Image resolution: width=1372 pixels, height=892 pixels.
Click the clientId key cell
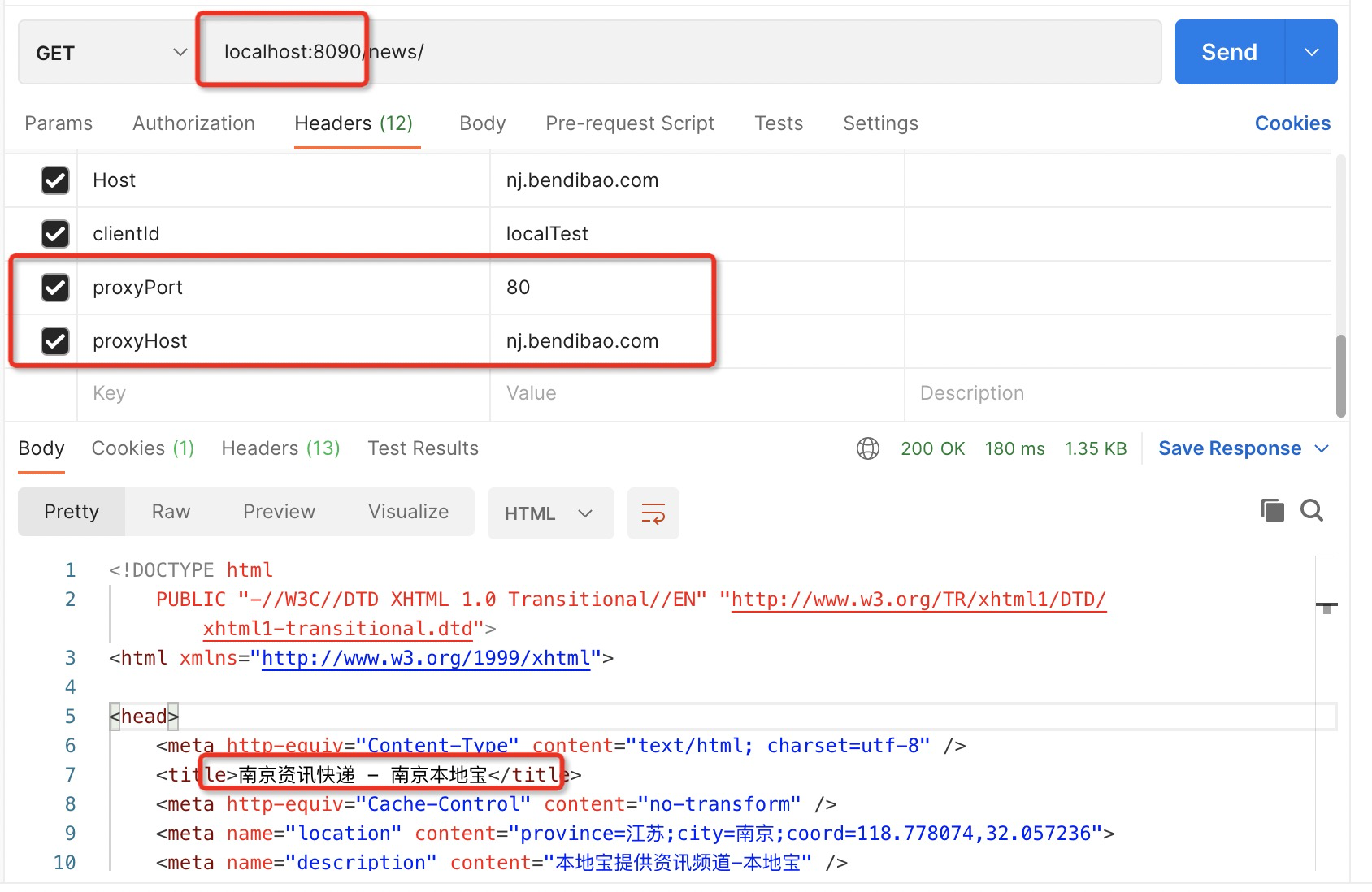[x=284, y=234]
